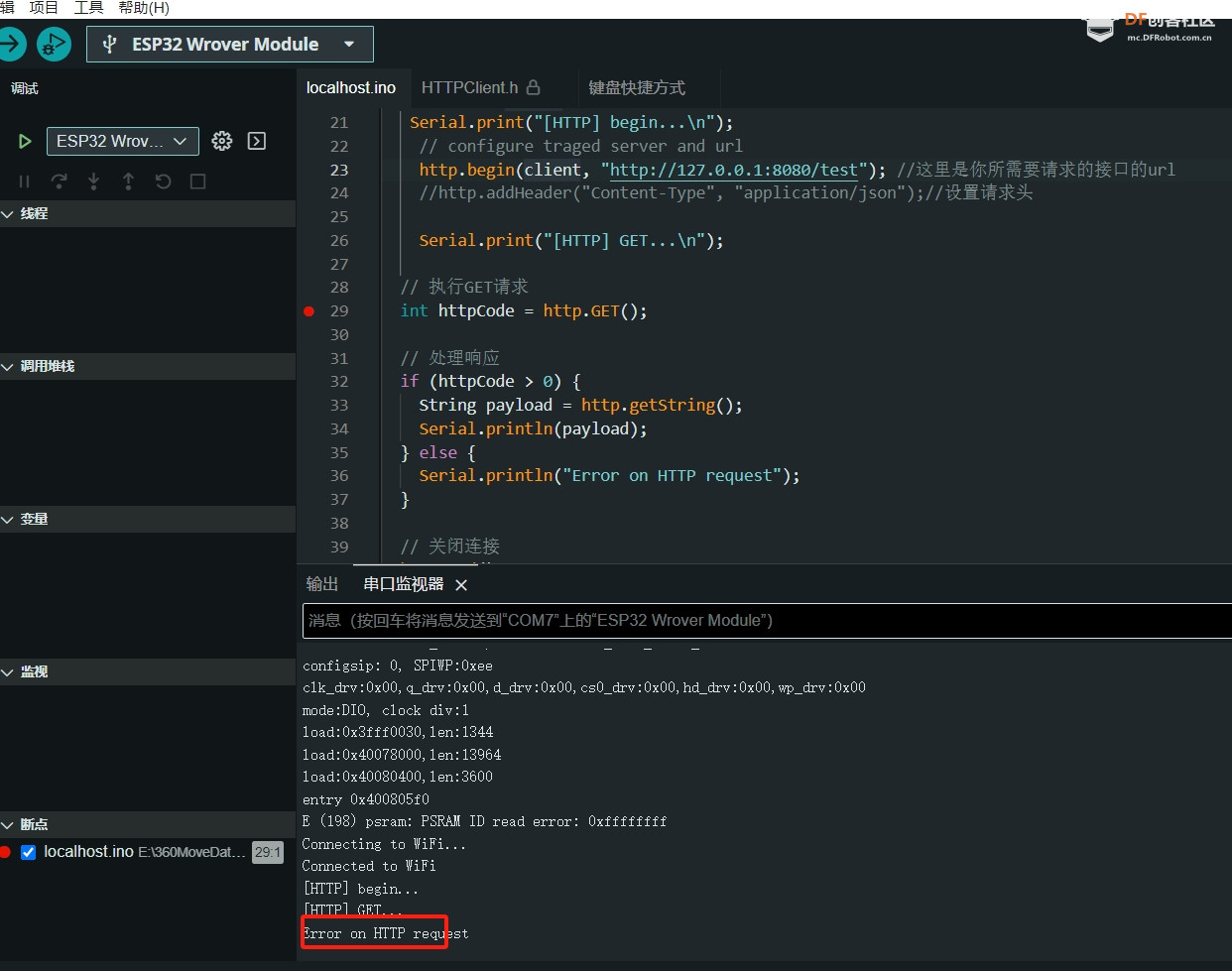
Task: Click line number 33 in the gutter
Action: [x=339, y=405]
